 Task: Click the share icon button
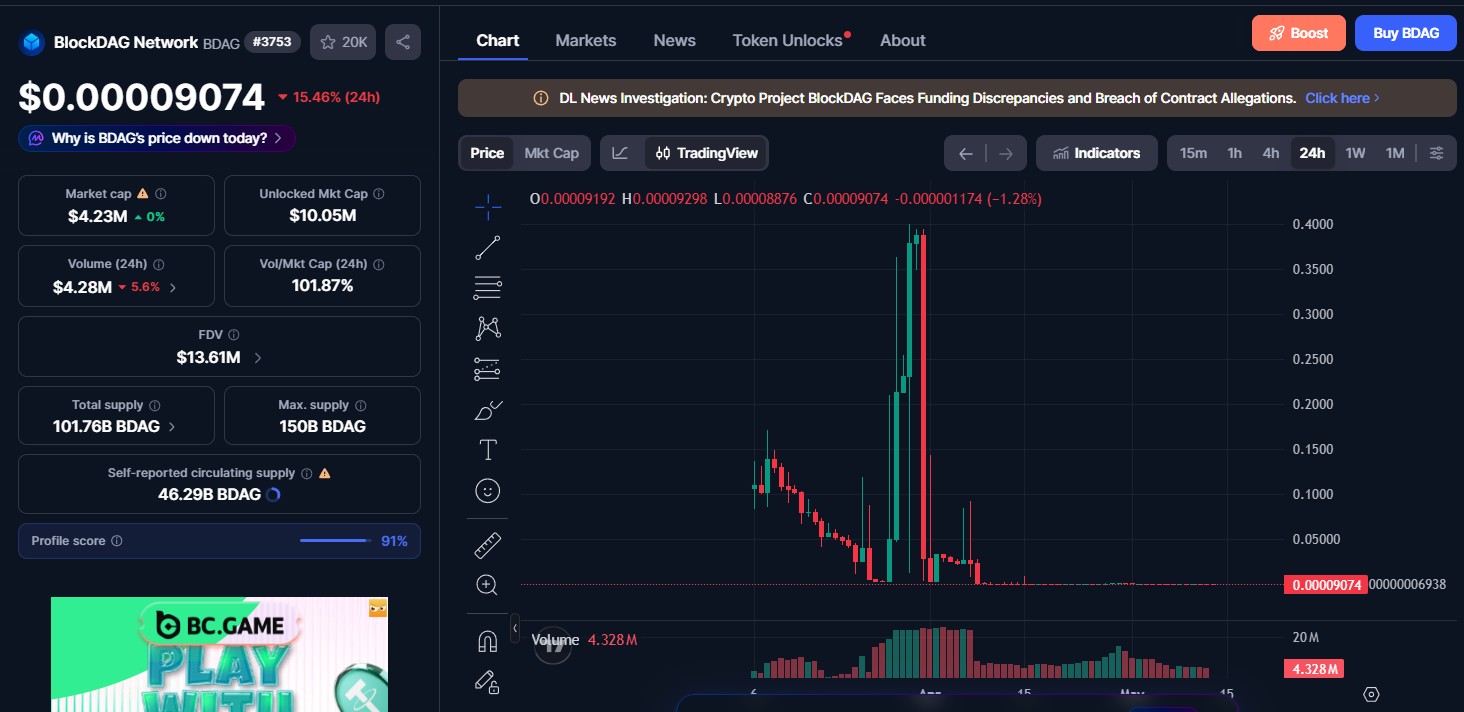point(403,42)
